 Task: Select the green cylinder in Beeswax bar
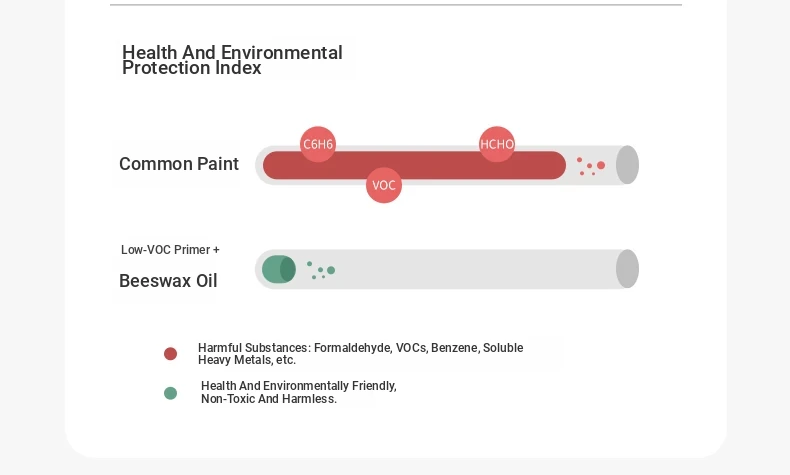click(x=279, y=269)
